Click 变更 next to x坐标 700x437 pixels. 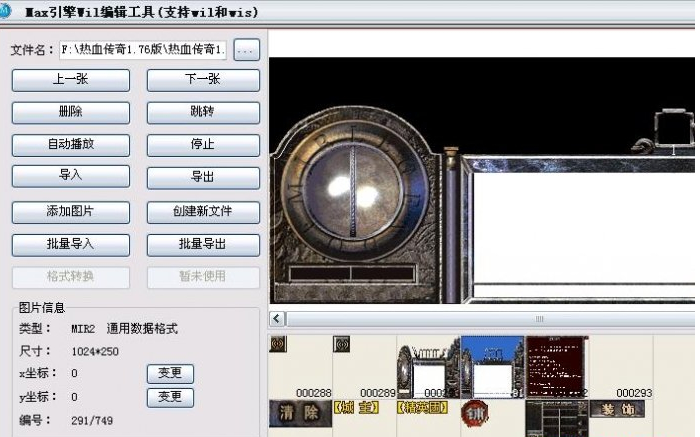170,373
